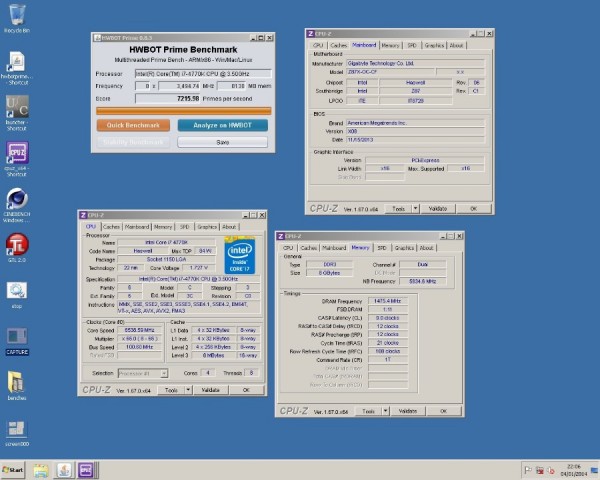Image resolution: width=600 pixels, height=480 pixels.
Task: Switch to Caches tab in Mainboard CPU-Z window
Action: [338, 45]
